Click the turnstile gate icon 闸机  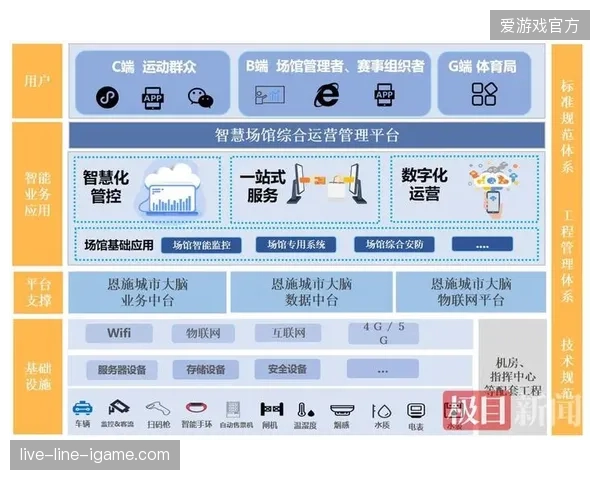point(272,409)
